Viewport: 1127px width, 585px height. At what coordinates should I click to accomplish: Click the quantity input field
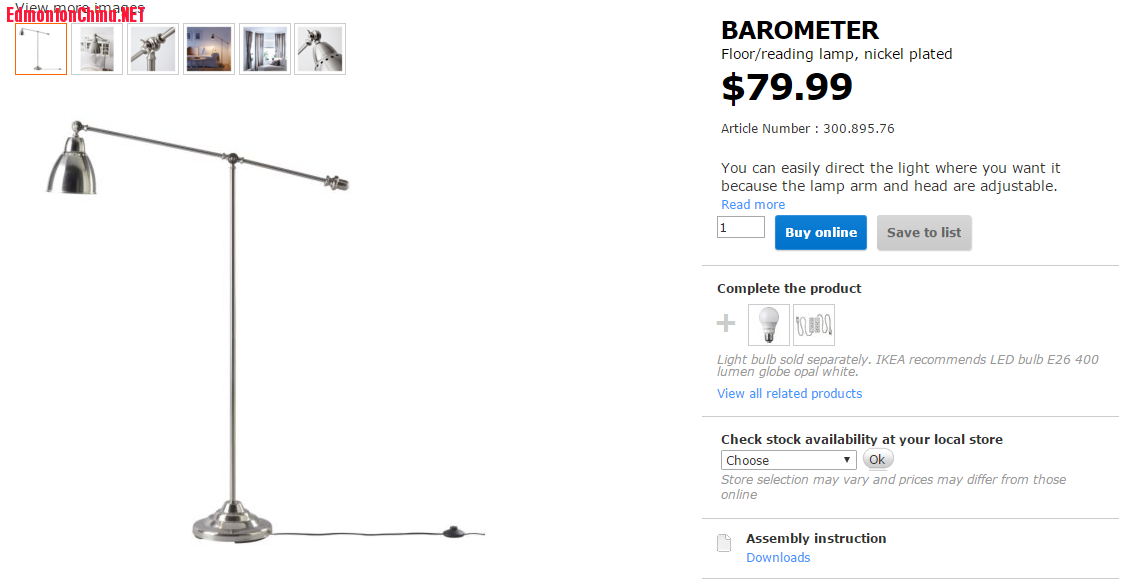740,228
